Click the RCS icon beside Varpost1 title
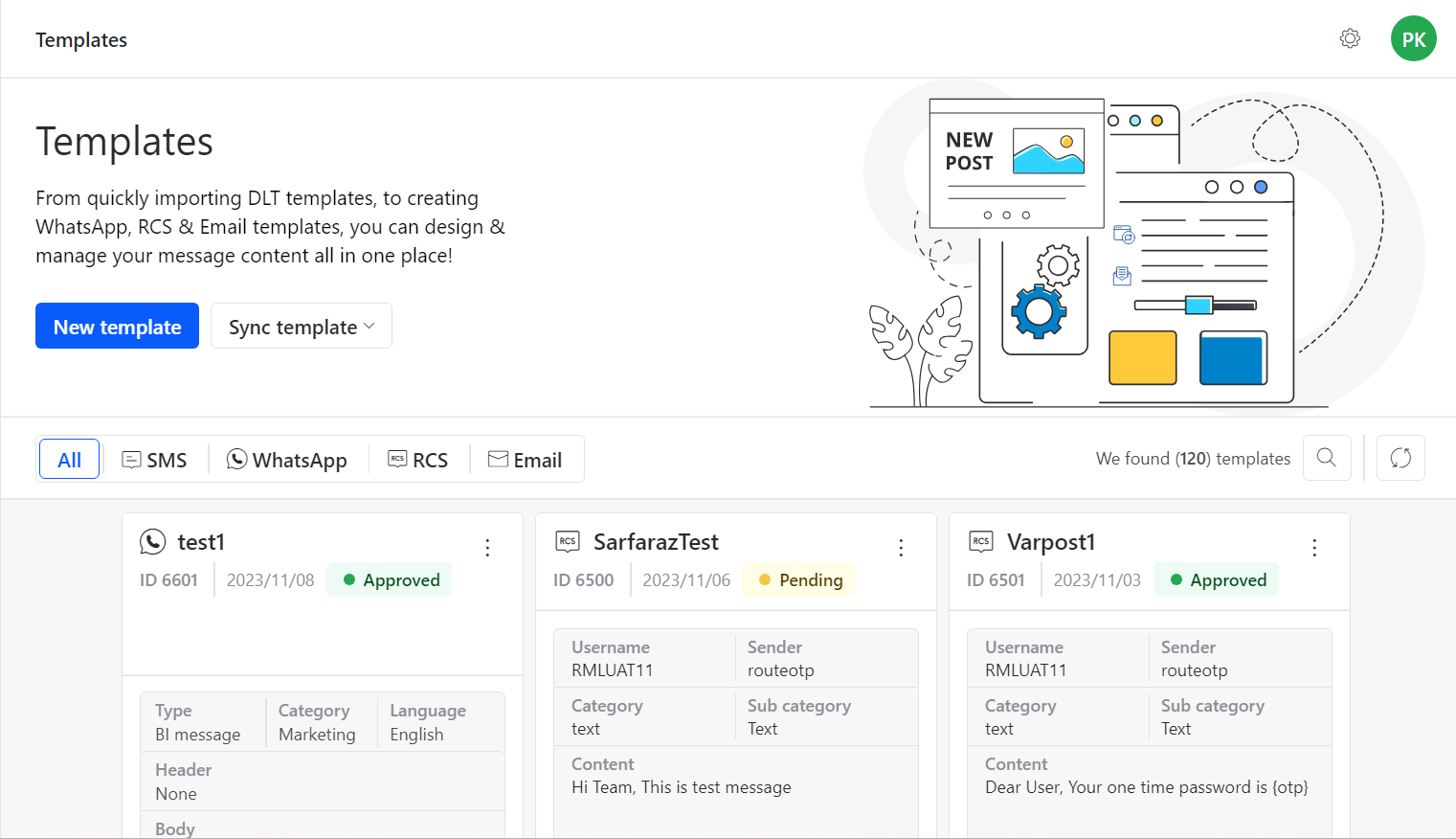Viewport: 1456px width, 839px height. [x=981, y=541]
